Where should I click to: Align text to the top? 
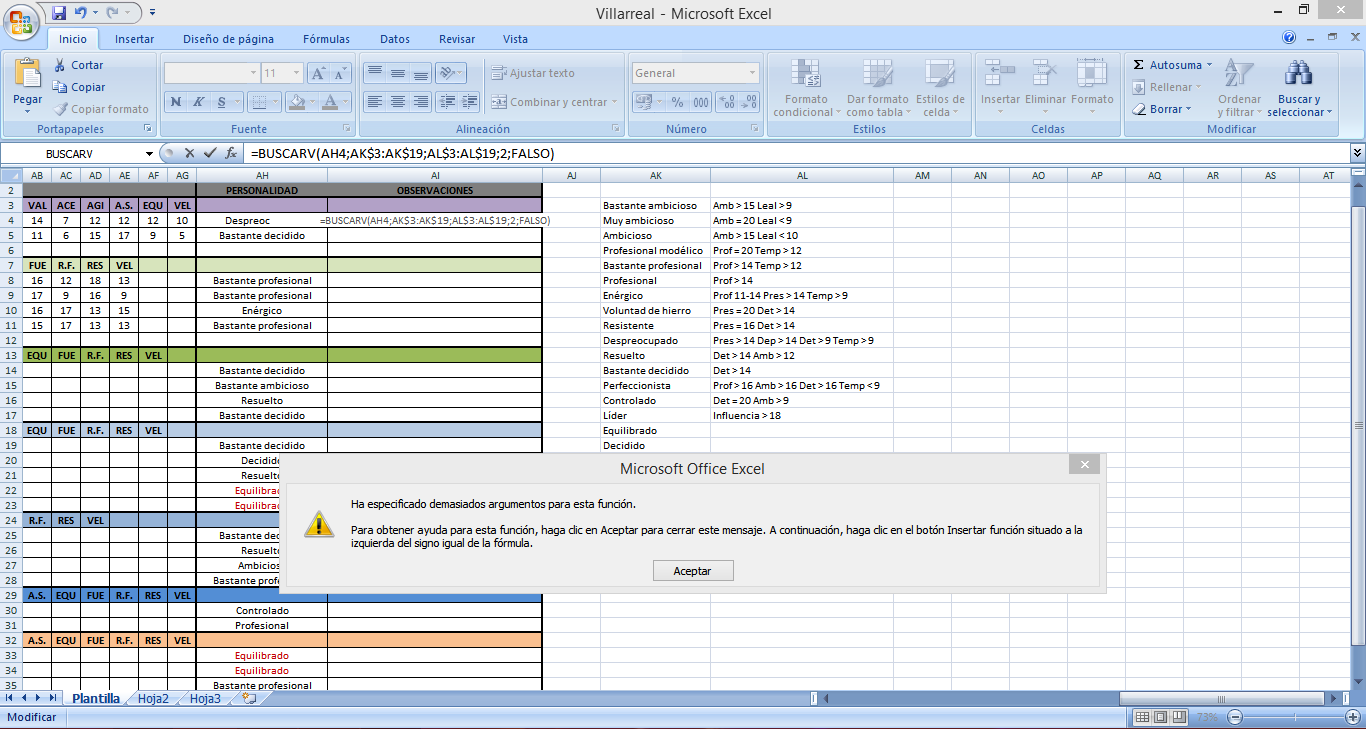tap(374, 73)
